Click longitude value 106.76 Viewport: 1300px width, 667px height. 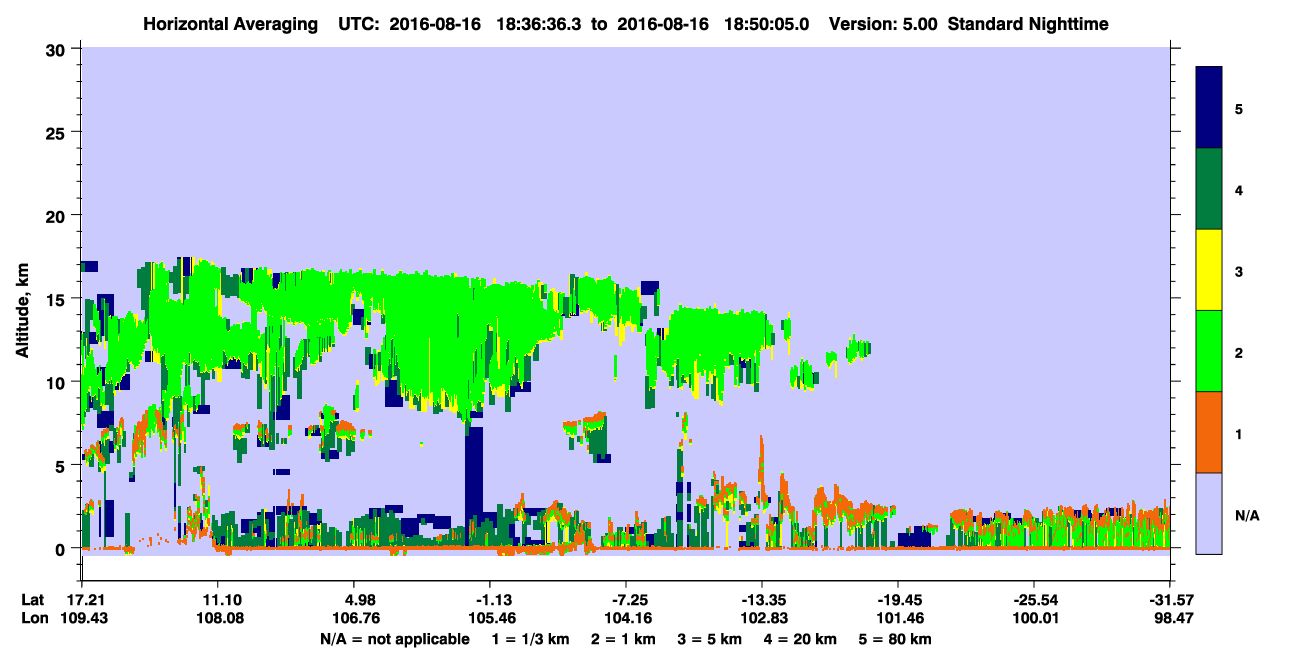pos(354,619)
